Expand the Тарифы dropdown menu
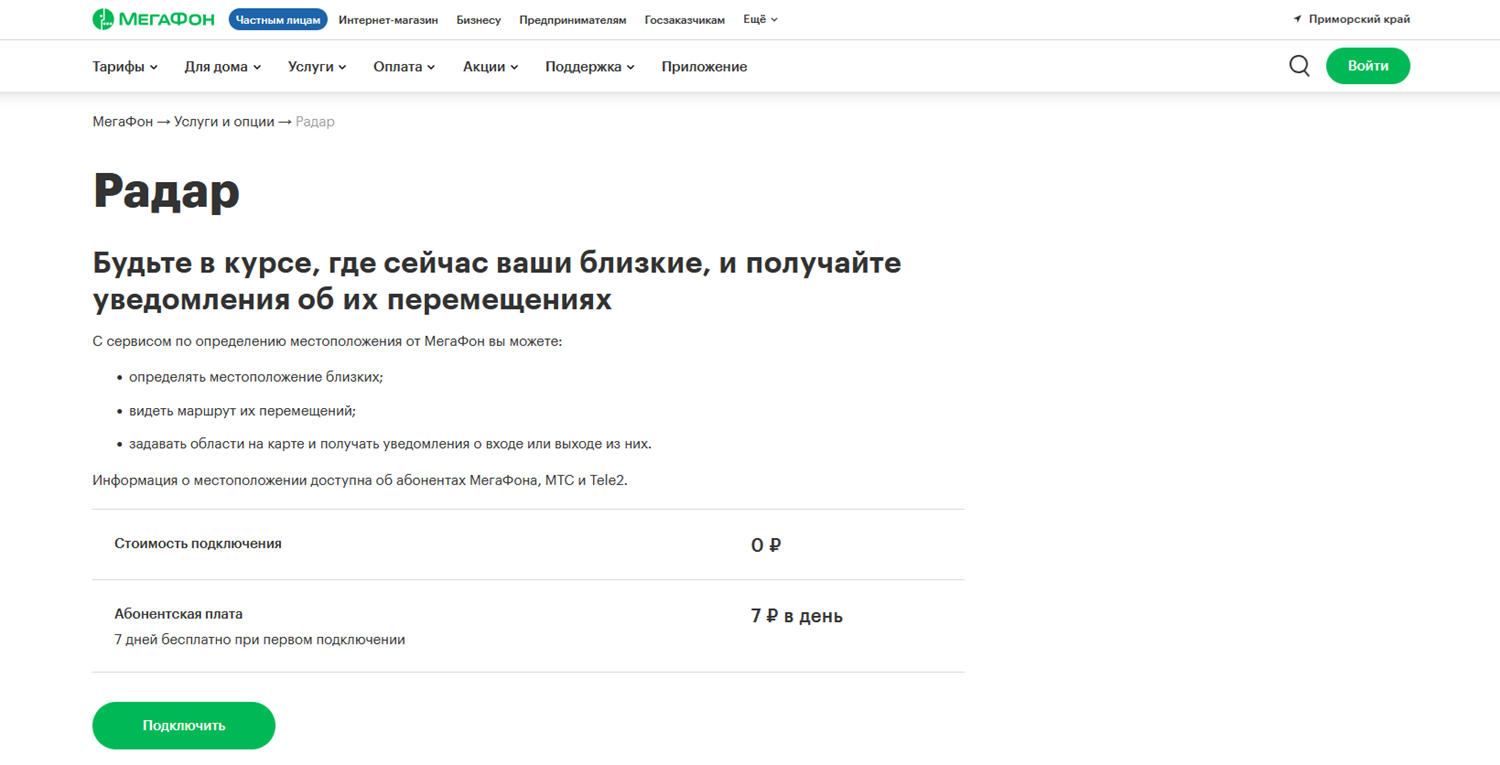Image resolution: width=1500 pixels, height=765 pixels. pyautogui.click(x=125, y=67)
